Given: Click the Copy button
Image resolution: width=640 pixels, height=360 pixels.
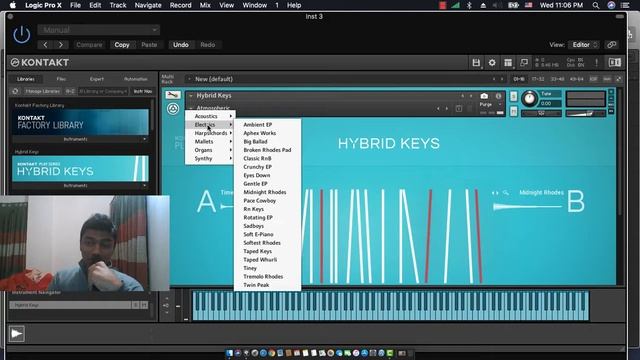Looking at the screenshot, I should [x=122, y=45].
